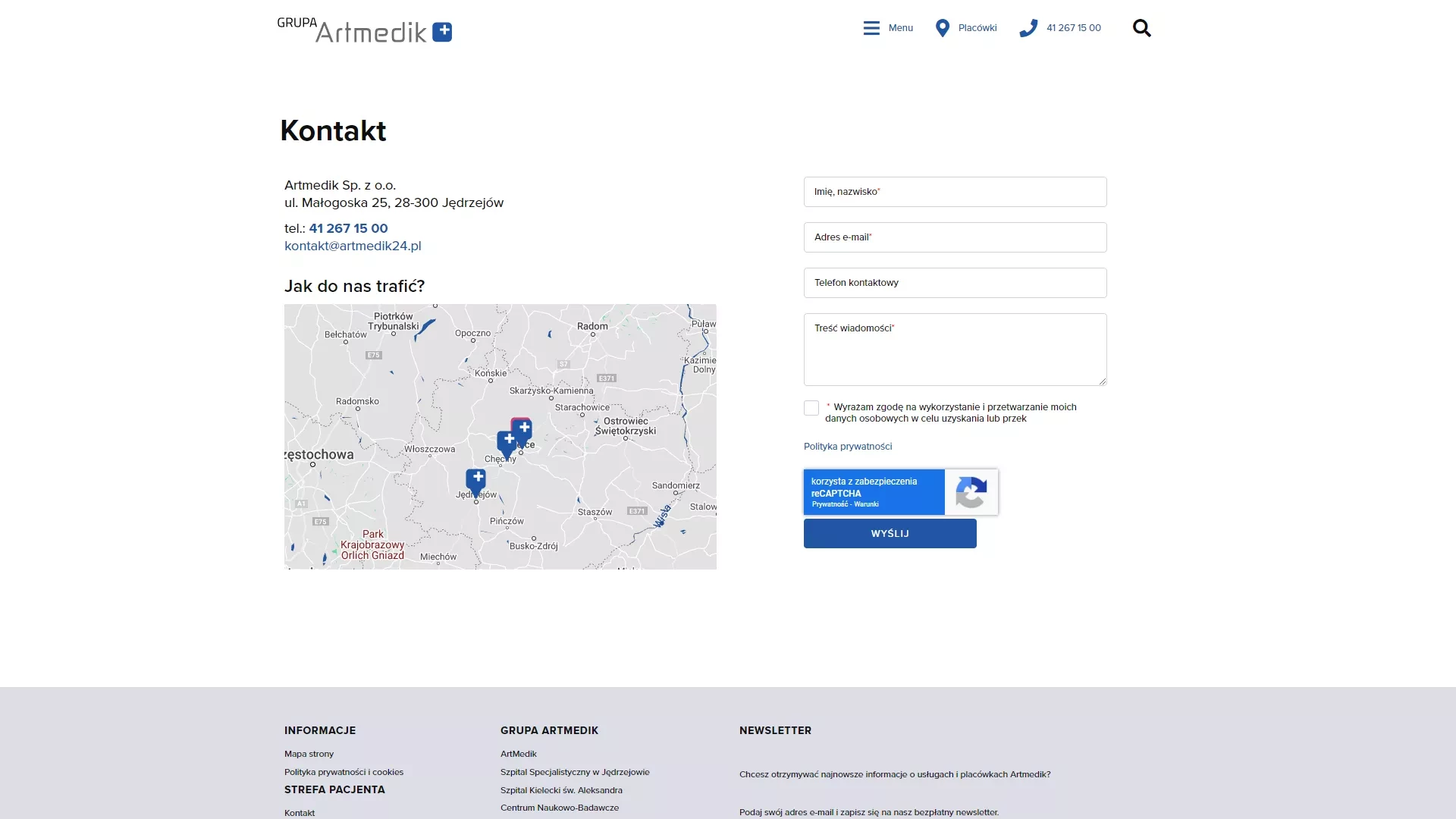
Task: Click Jak do nas trafić? heading
Action: coord(354,286)
